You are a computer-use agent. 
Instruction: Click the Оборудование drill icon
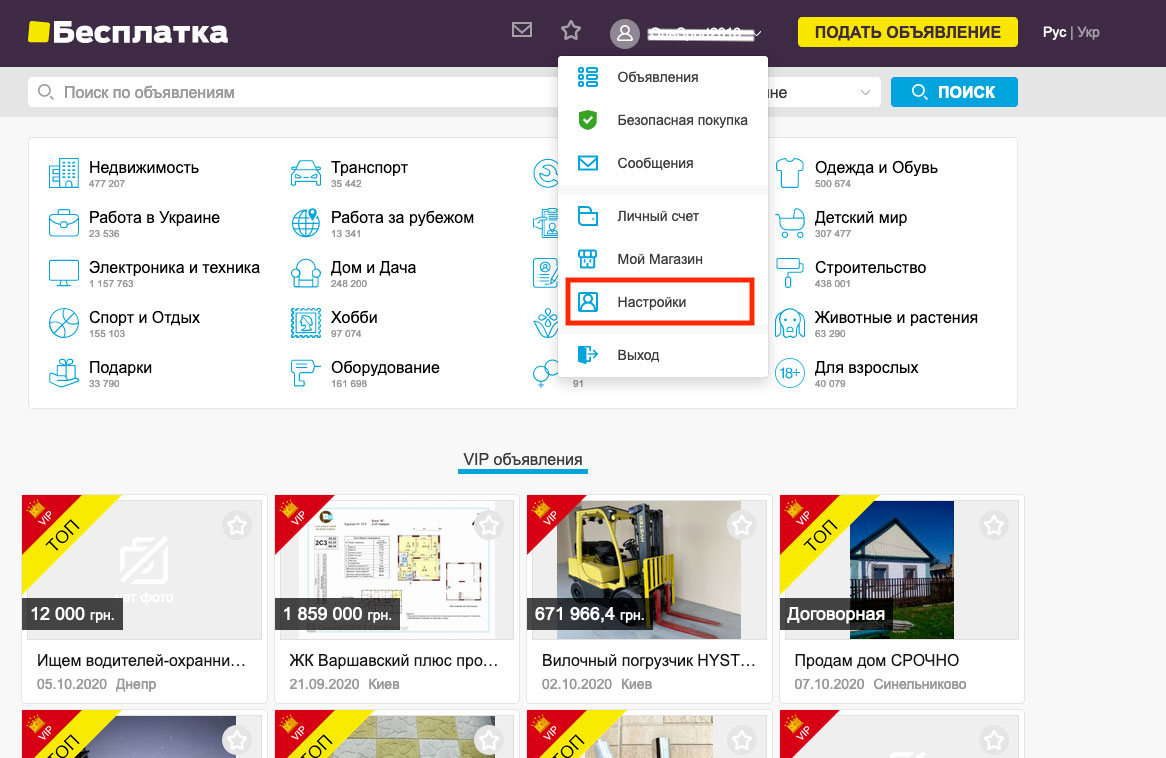pyautogui.click(x=306, y=373)
